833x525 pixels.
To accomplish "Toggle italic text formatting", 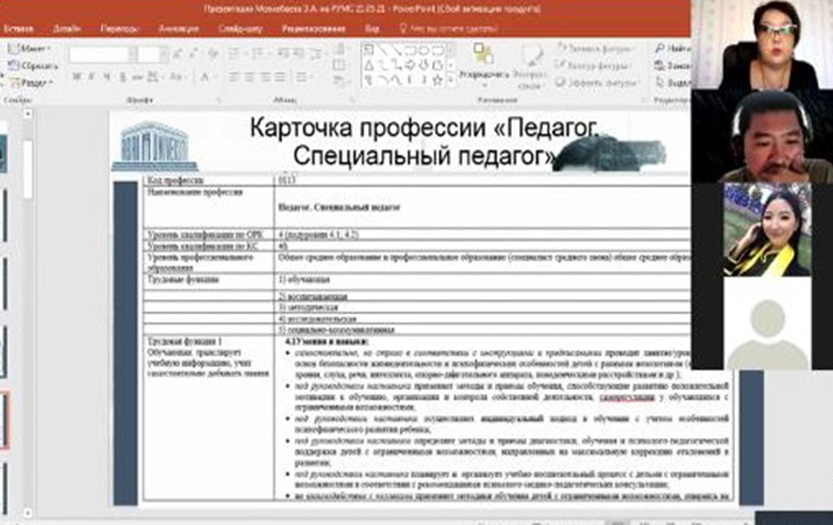I will (x=91, y=77).
